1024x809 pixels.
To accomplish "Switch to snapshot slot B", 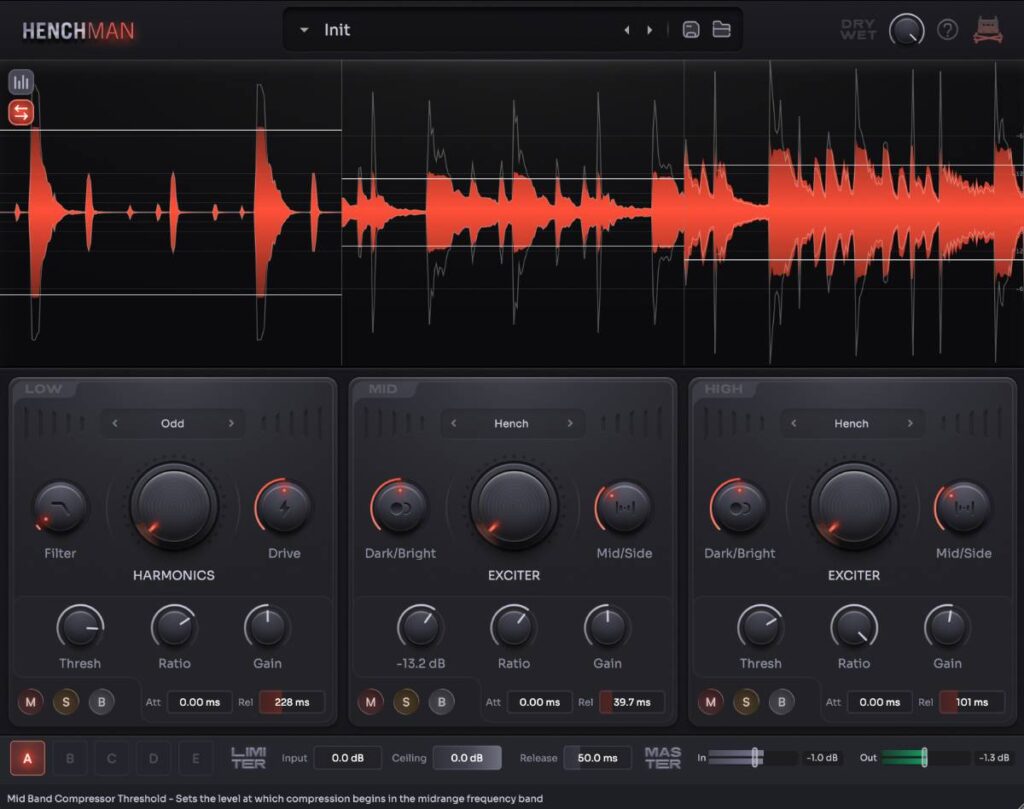I will 70,759.
